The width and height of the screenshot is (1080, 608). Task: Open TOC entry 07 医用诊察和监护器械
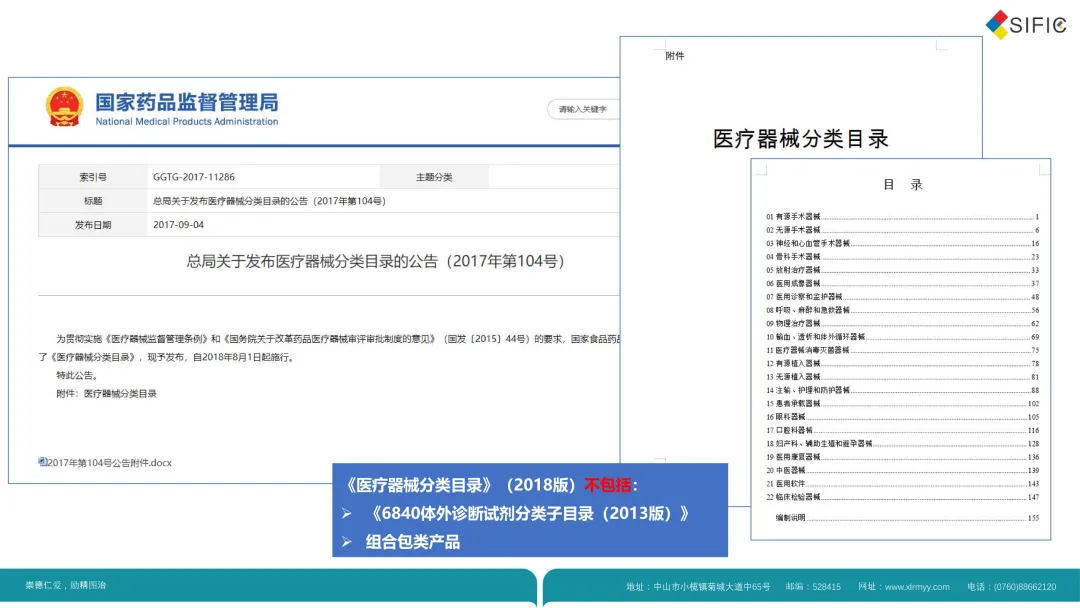pyautogui.click(x=902, y=297)
